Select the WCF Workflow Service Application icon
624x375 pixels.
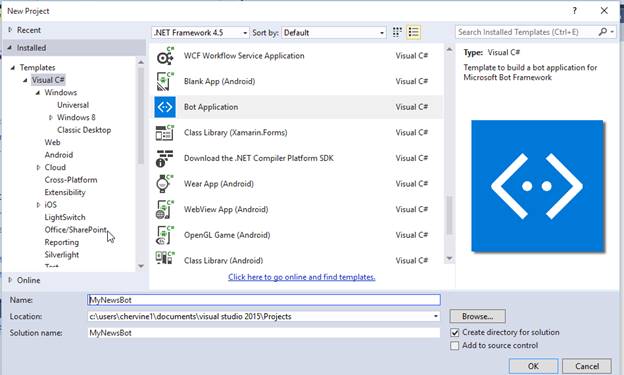point(165,56)
